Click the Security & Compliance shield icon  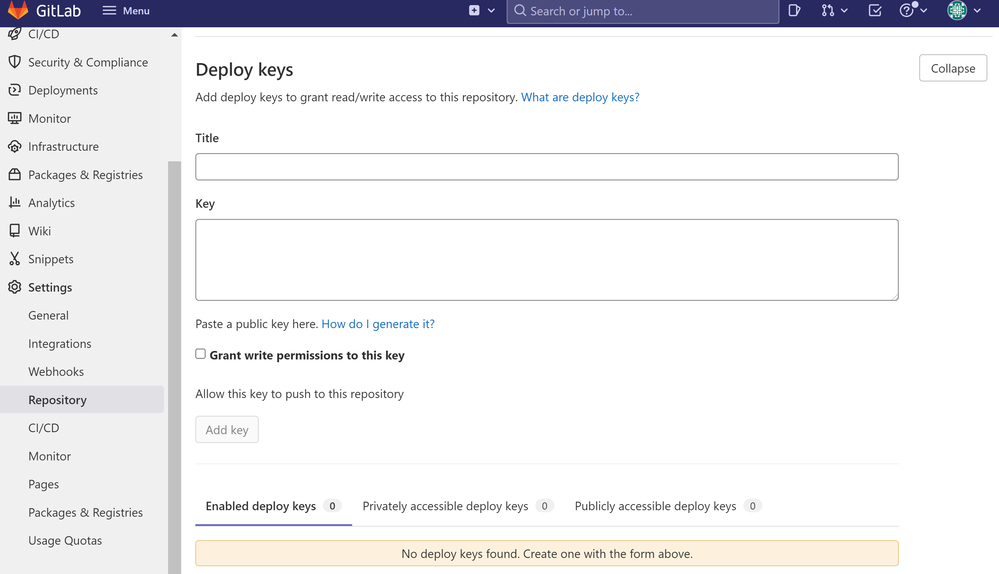[x=14, y=62]
